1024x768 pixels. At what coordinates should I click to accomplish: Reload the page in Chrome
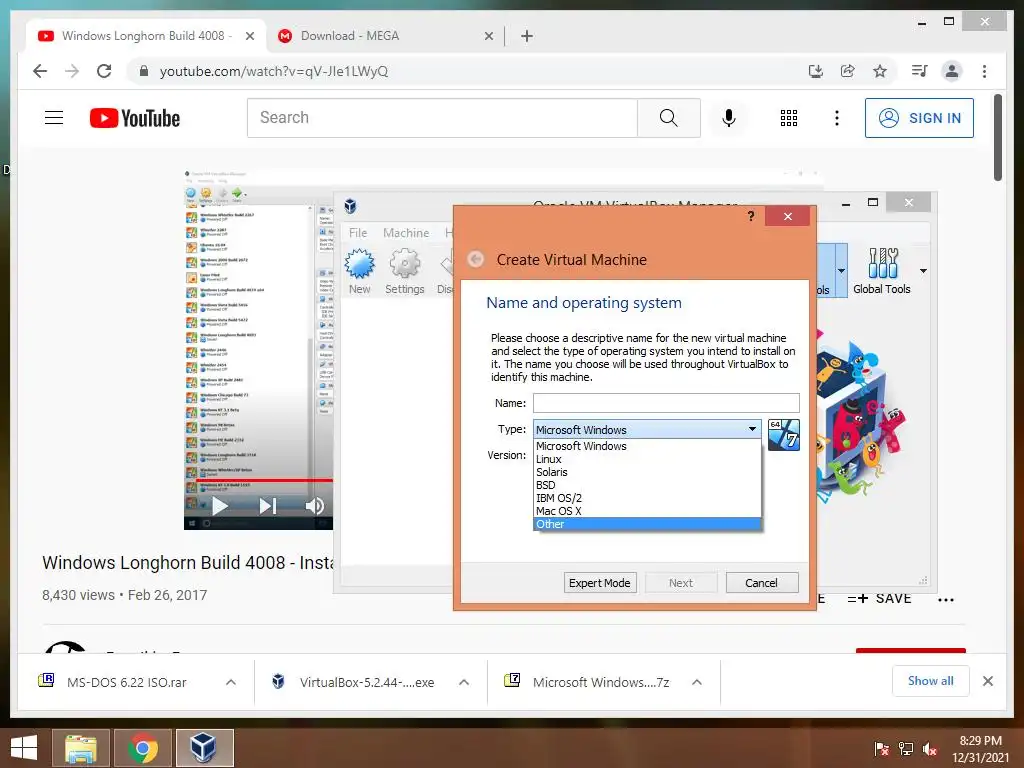click(104, 71)
